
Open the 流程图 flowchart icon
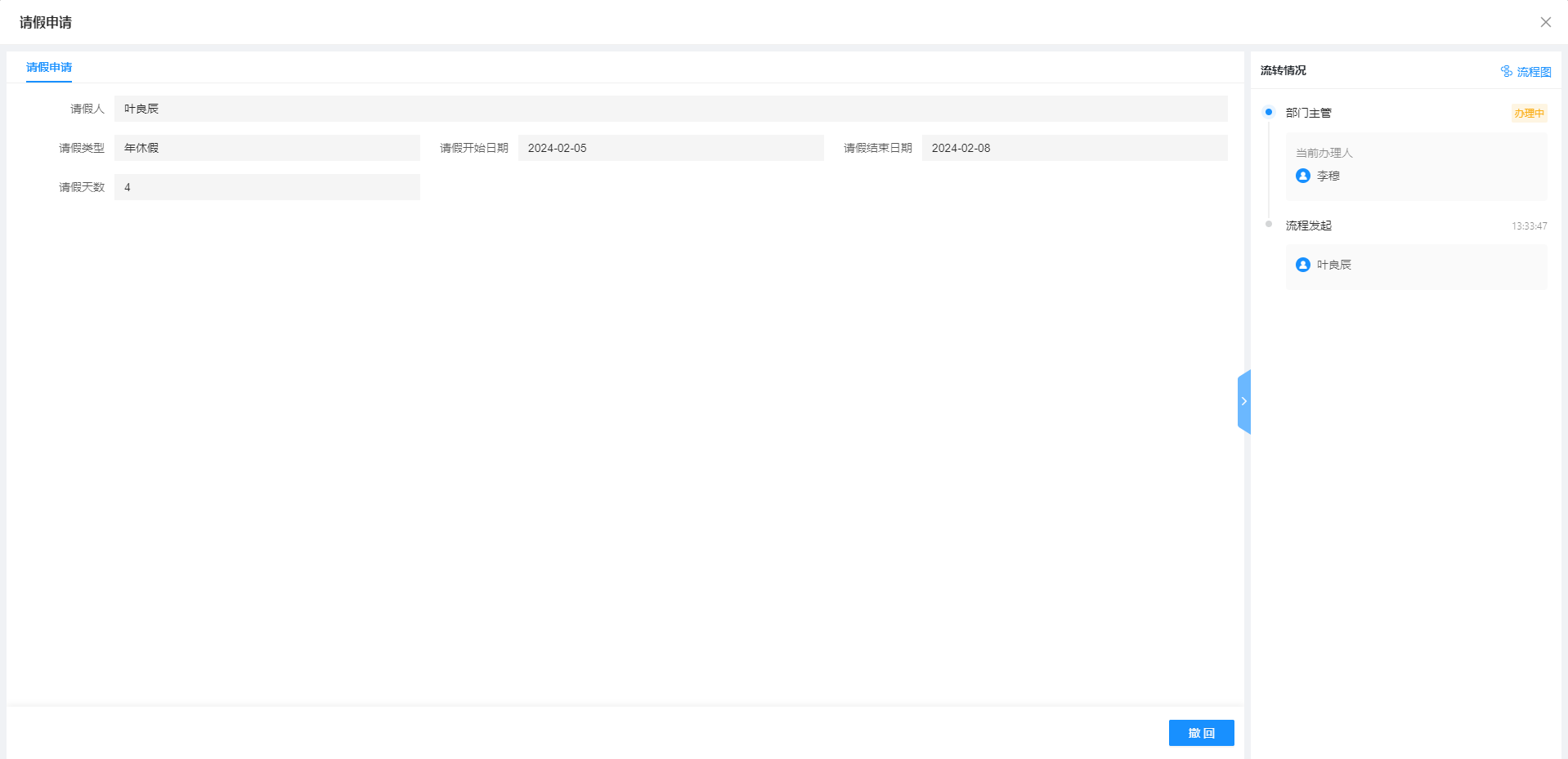1507,71
